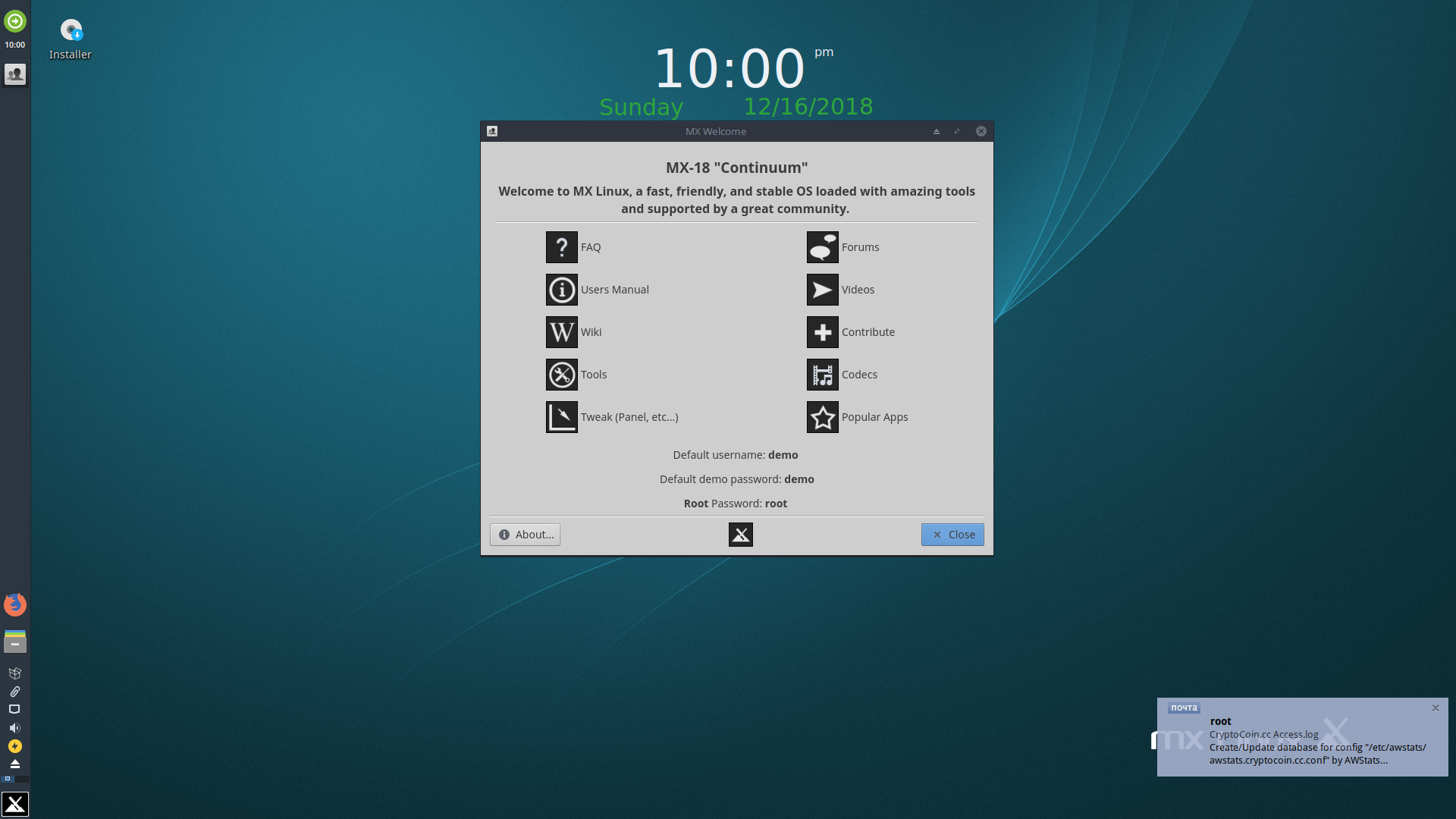The width and height of the screenshot is (1456, 819).
Task: Click the notification text 'CryptoCoin.cc Access.log'
Action: [x=1264, y=734]
